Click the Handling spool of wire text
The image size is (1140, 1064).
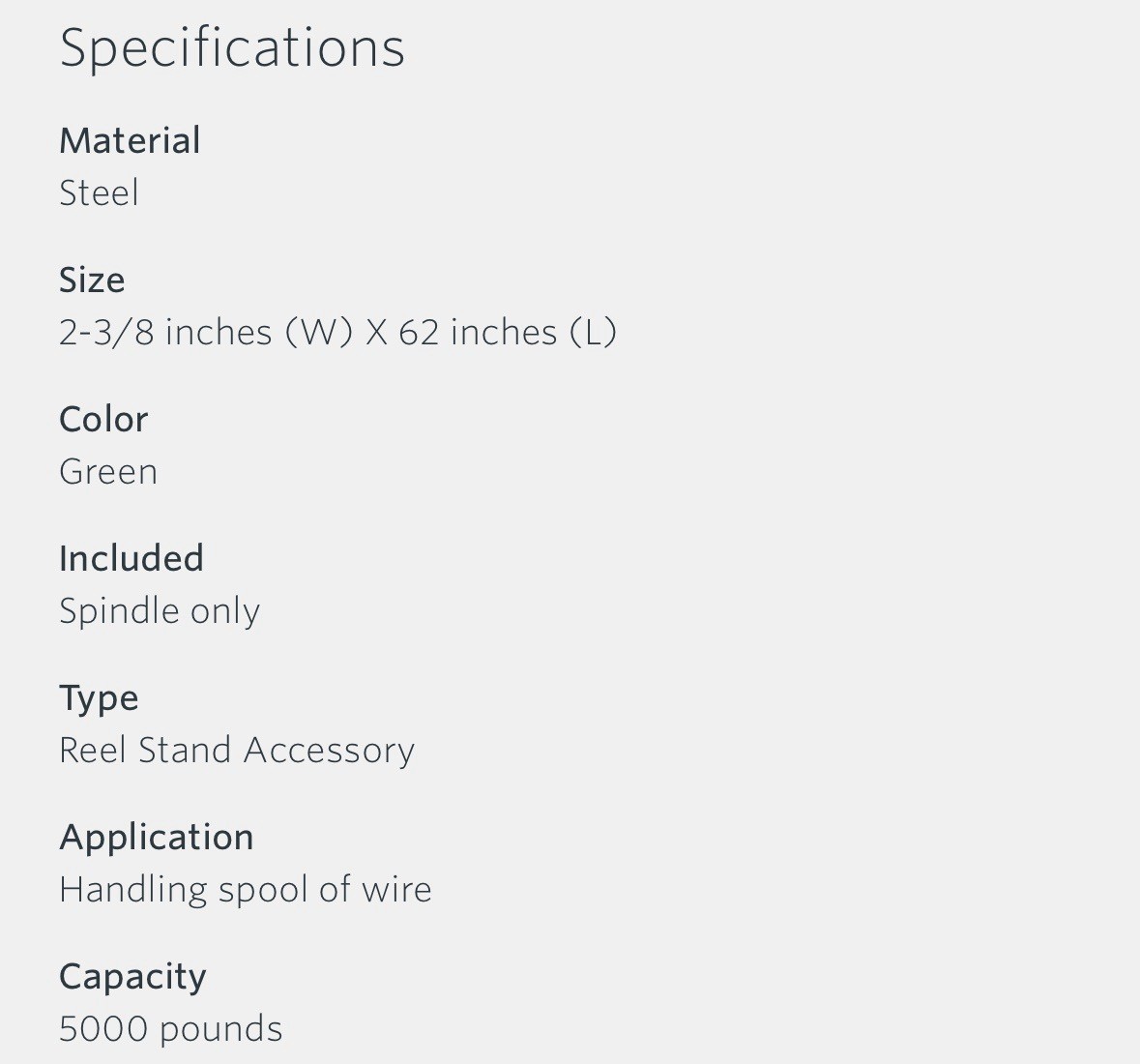pos(245,890)
